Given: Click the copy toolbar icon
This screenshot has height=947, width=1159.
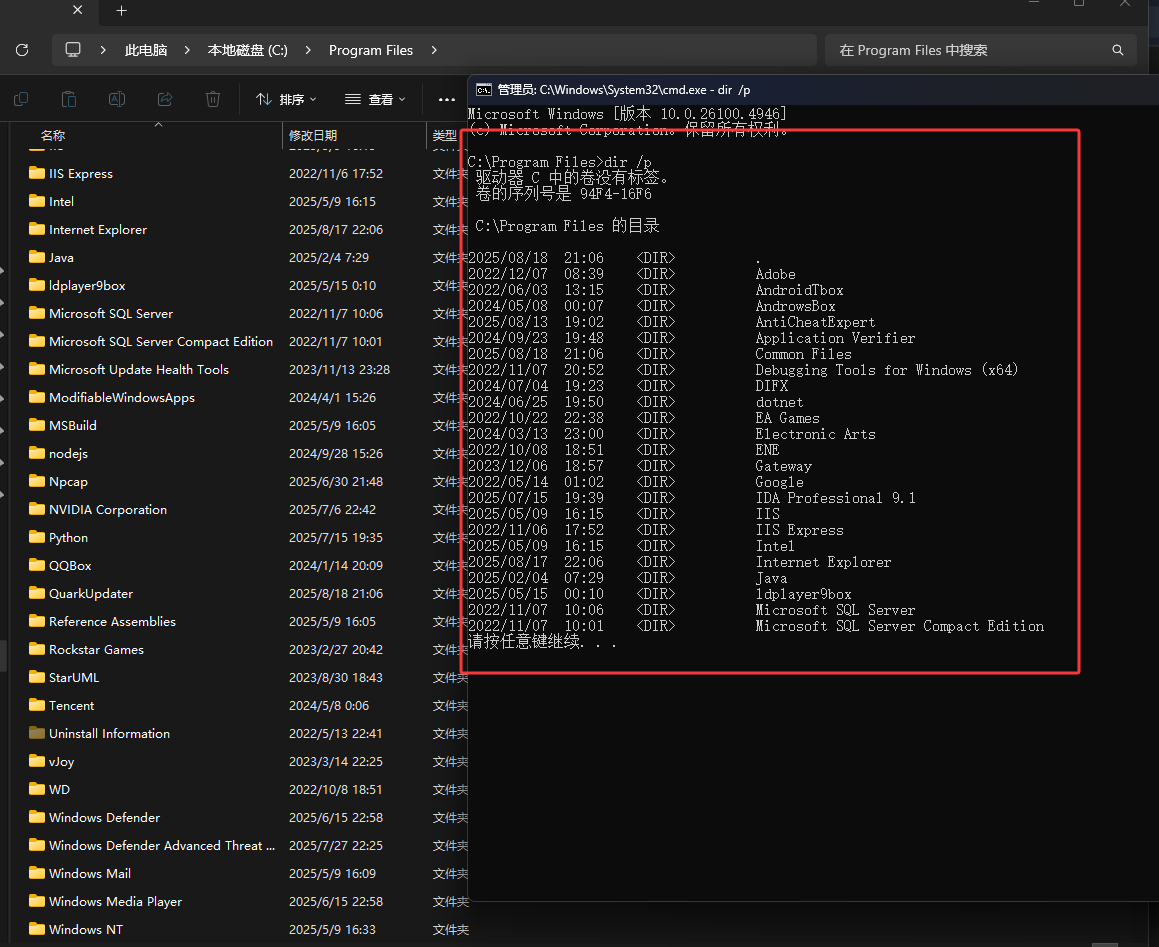Looking at the screenshot, I should coord(21,99).
